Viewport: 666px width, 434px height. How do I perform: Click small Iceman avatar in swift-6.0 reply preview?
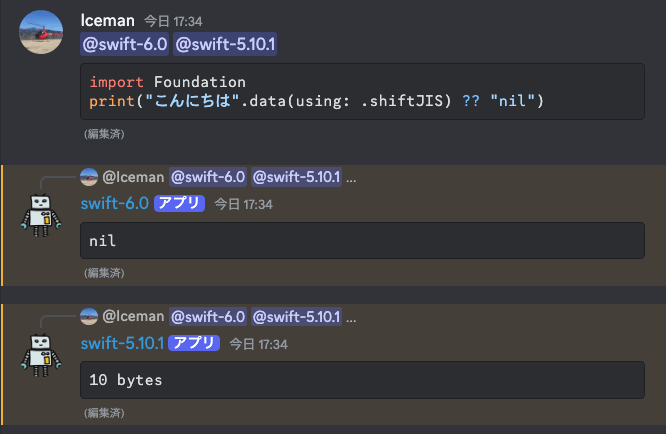click(89, 177)
